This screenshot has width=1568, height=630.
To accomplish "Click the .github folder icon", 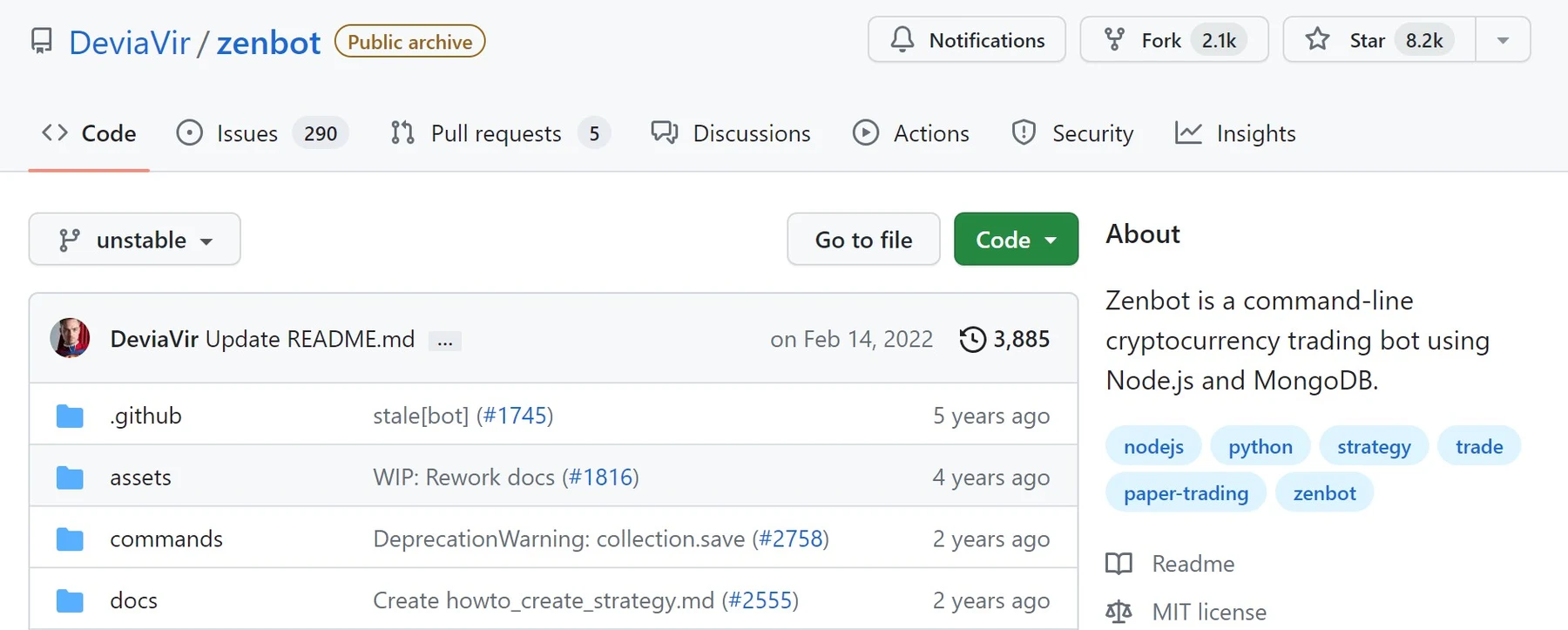I will 70,417.
